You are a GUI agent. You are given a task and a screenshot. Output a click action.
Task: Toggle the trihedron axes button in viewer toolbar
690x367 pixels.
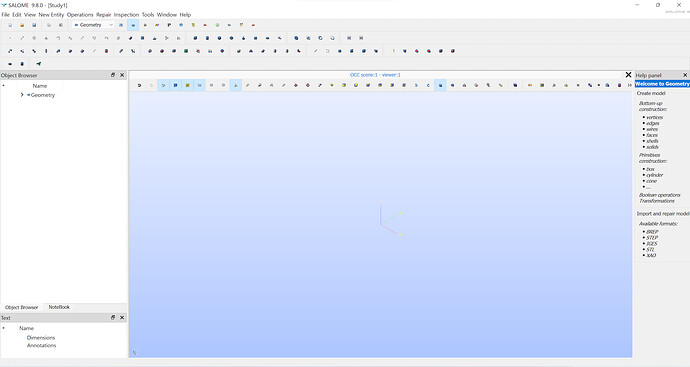(x=235, y=85)
